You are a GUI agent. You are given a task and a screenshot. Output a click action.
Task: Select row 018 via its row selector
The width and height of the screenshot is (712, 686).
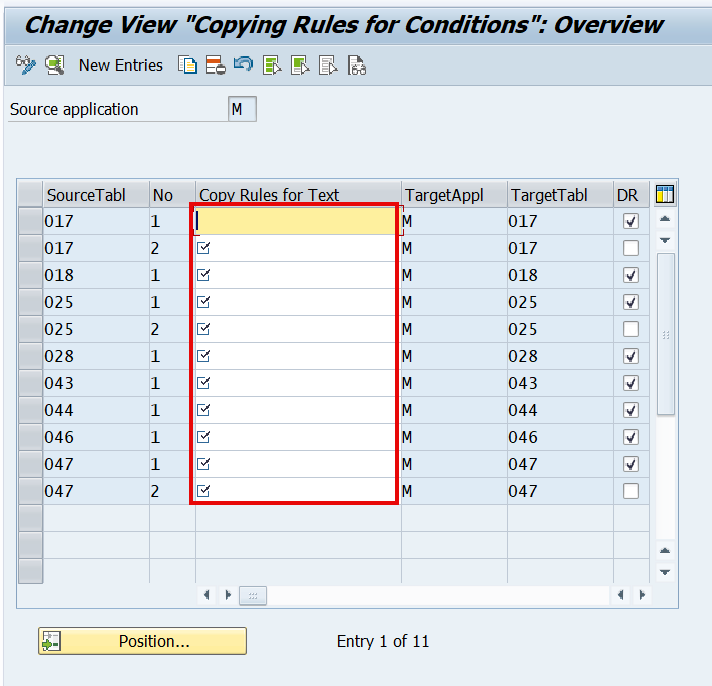click(x=30, y=275)
